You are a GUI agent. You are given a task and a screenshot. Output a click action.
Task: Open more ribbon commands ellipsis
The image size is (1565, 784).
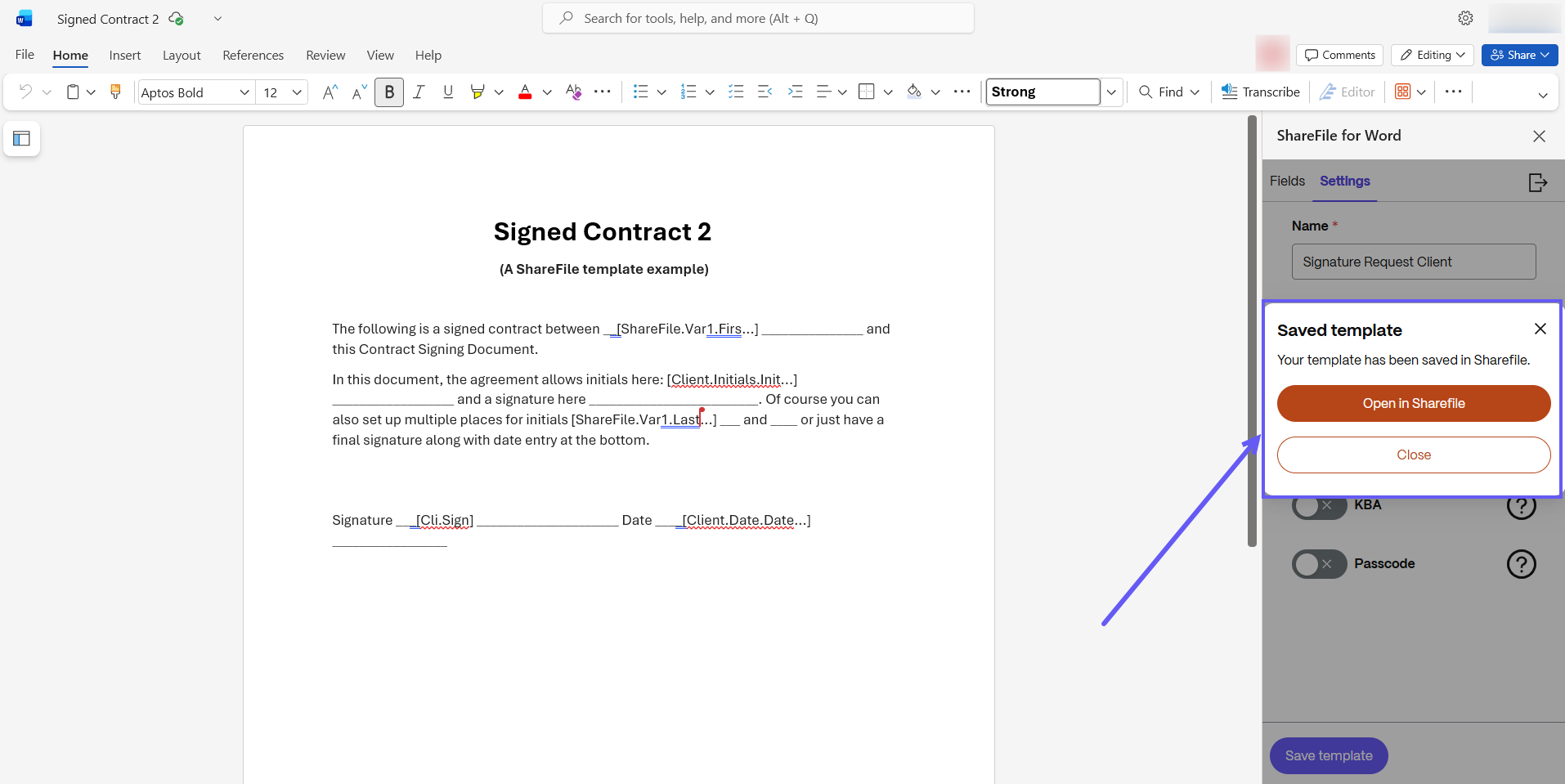point(1453,92)
